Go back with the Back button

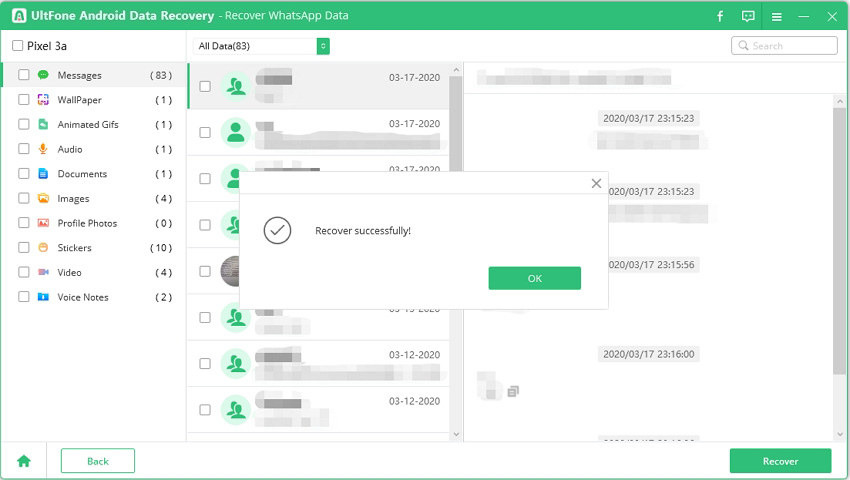(x=98, y=461)
